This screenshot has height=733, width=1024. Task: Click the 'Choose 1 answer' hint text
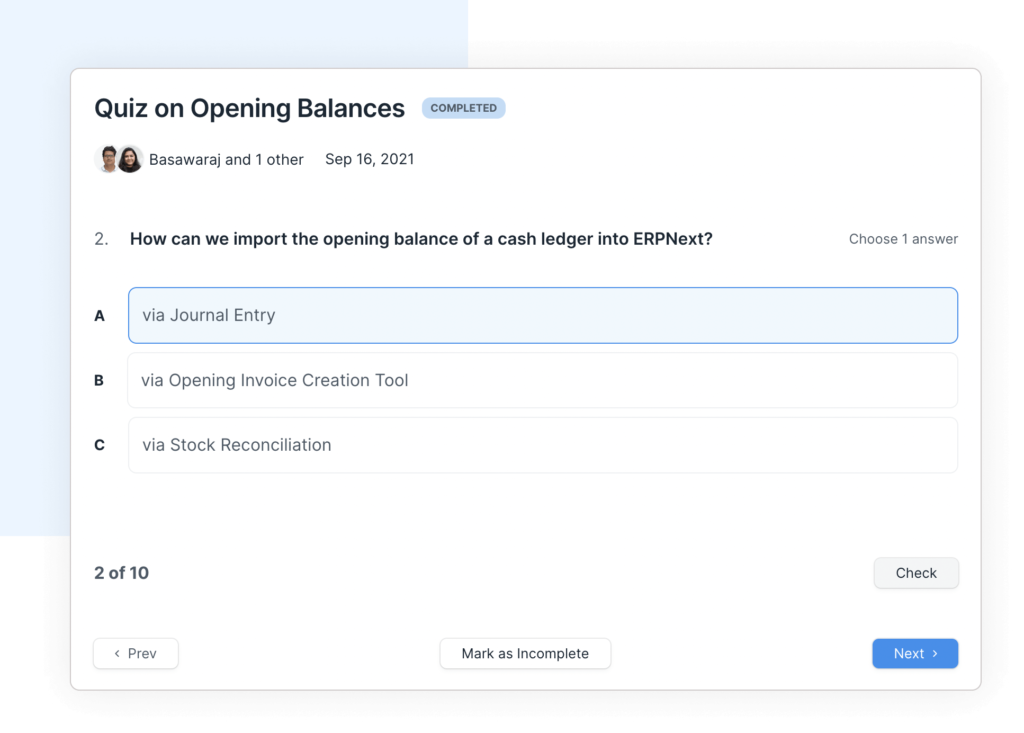903,239
